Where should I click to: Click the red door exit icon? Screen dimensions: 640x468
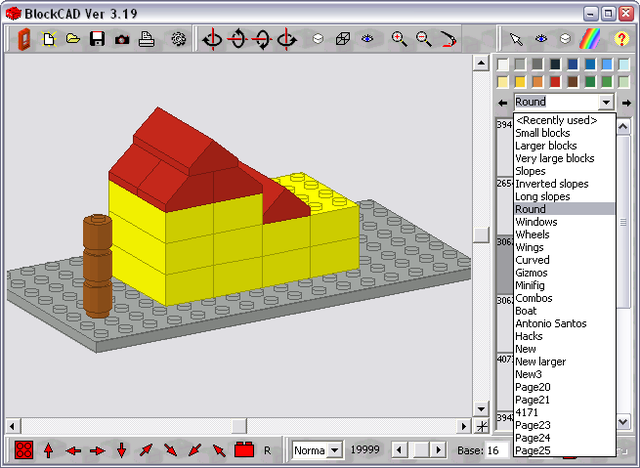pyautogui.click(x=24, y=39)
